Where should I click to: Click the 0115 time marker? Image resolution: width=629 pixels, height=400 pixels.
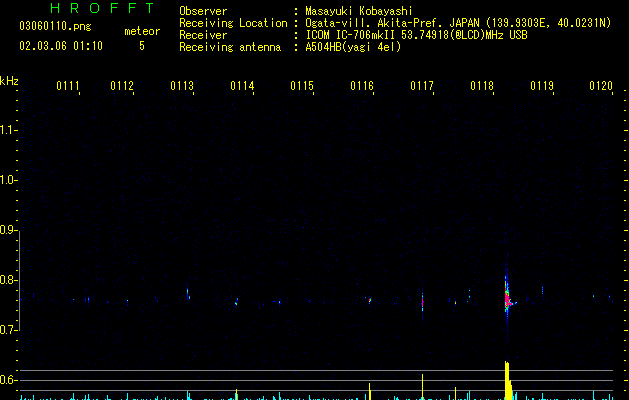(302, 86)
